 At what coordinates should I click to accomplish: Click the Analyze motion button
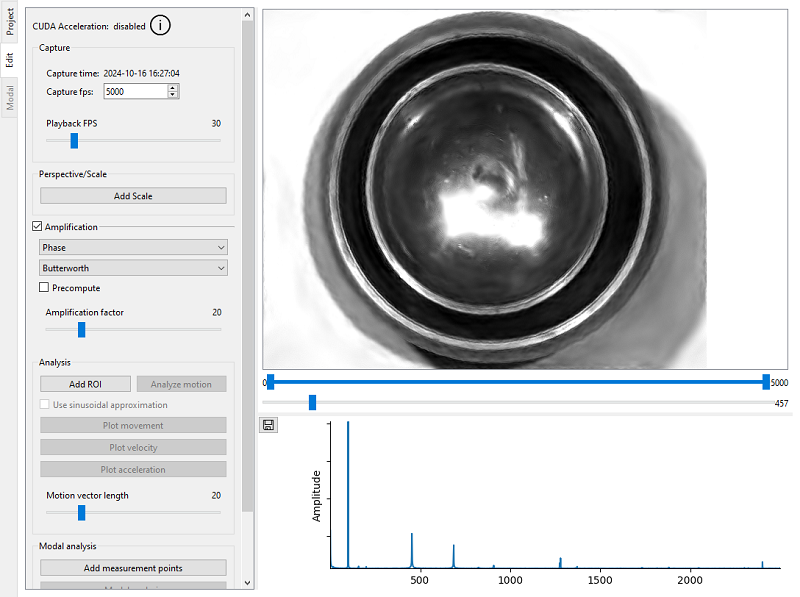(181, 384)
